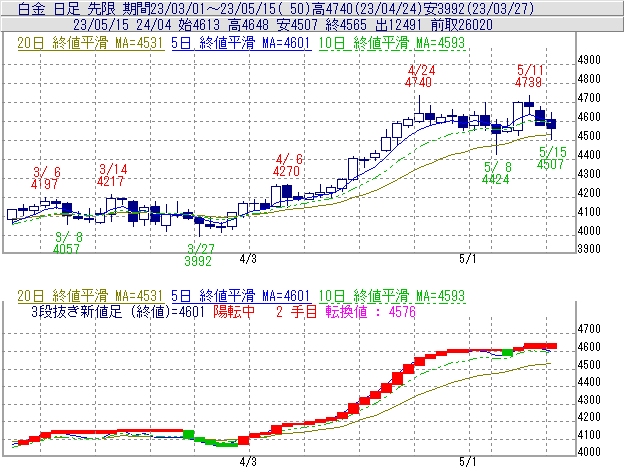Viewport: 624px width, 475px height.
Task: Click the 10日 終値平滑 MA=4593 legend in upper chart
Action: pos(392,43)
